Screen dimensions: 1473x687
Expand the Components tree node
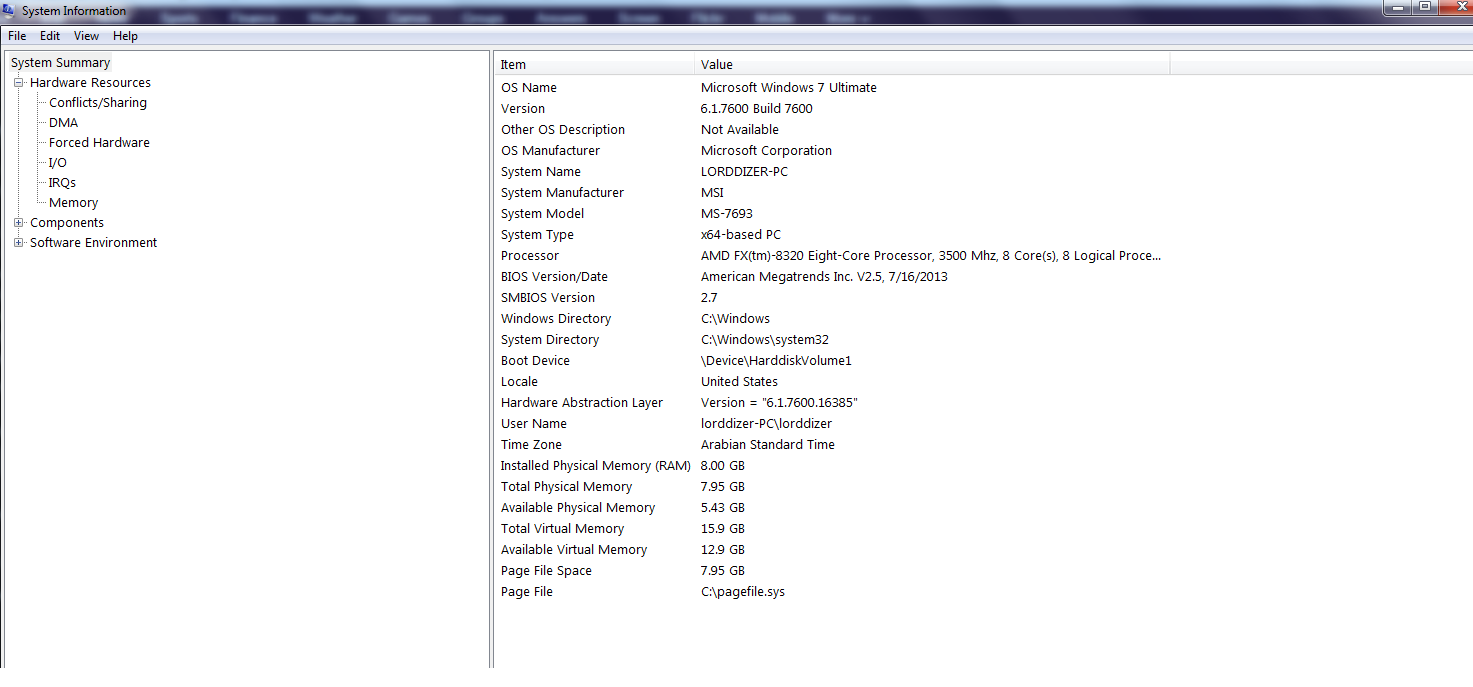[18, 223]
